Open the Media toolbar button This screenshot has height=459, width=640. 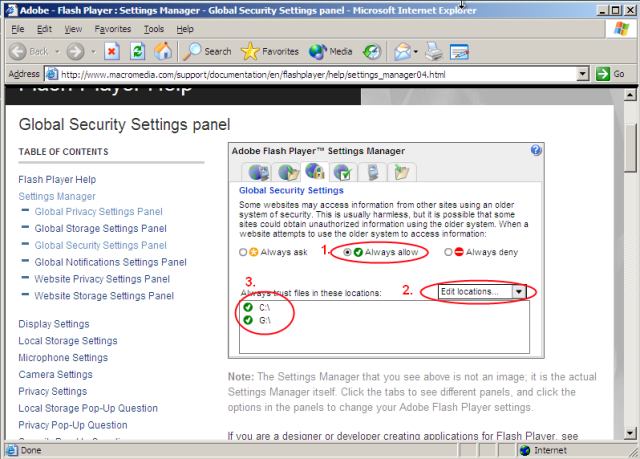pos(331,51)
